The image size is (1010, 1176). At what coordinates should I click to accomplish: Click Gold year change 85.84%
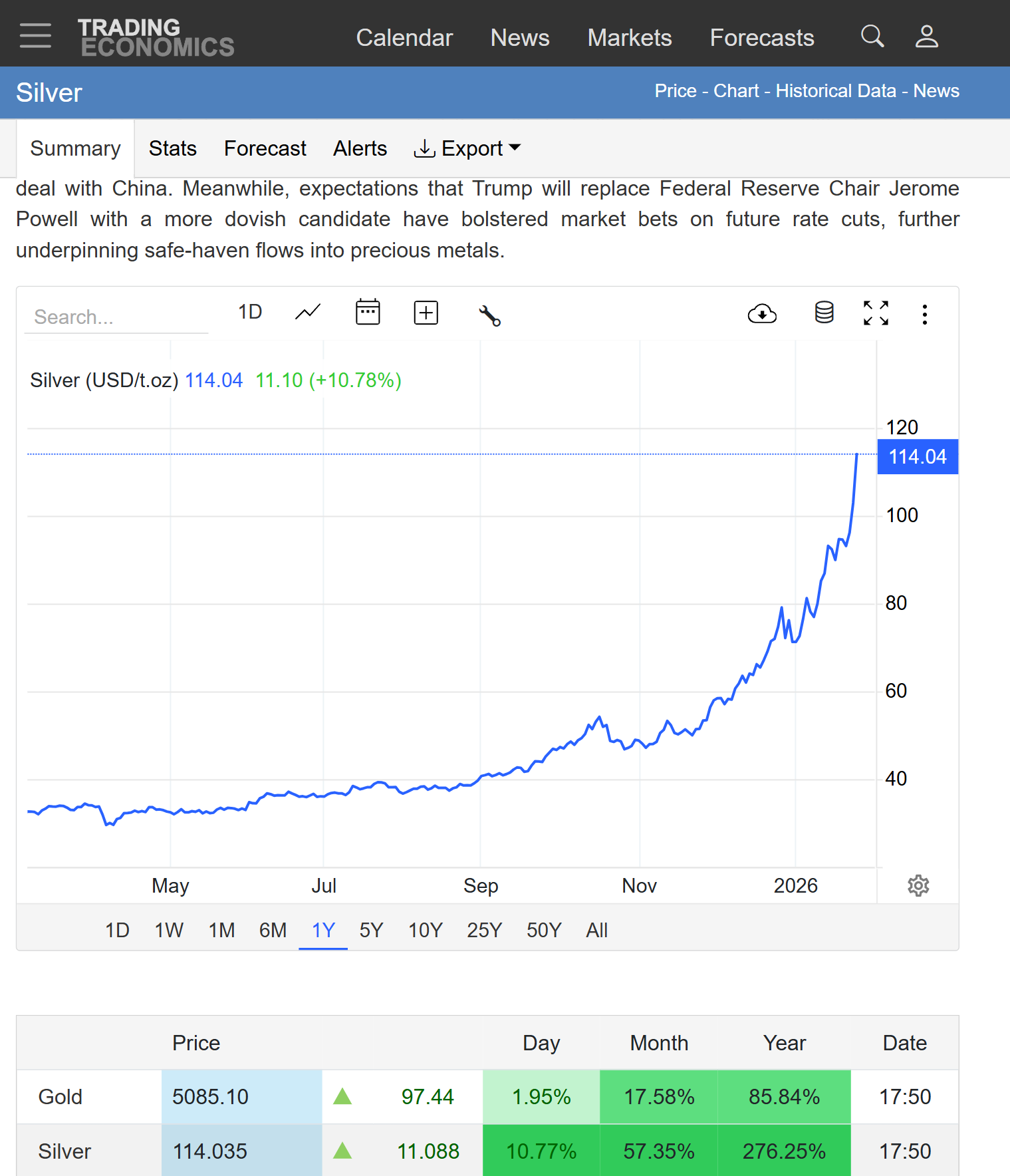(785, 1097)
